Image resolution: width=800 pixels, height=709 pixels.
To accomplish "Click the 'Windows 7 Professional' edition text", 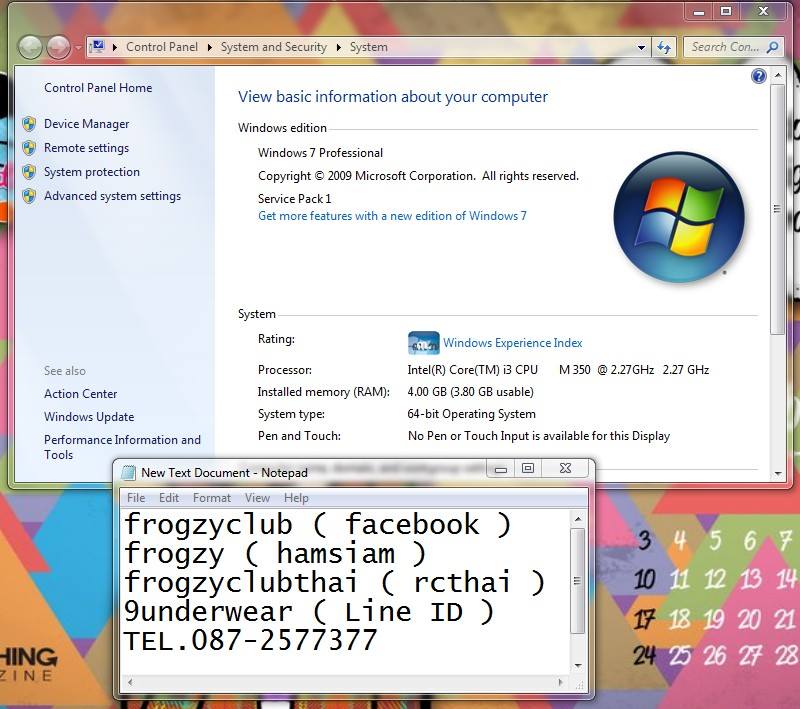I will 320,153.
